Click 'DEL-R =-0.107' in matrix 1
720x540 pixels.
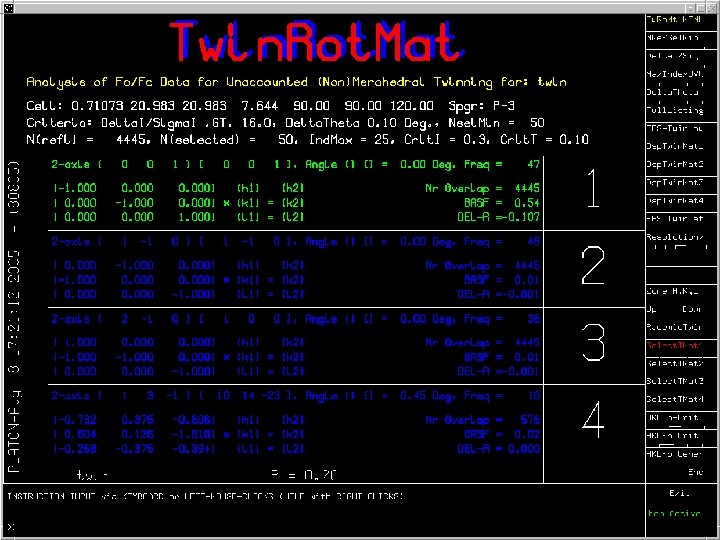498,217
